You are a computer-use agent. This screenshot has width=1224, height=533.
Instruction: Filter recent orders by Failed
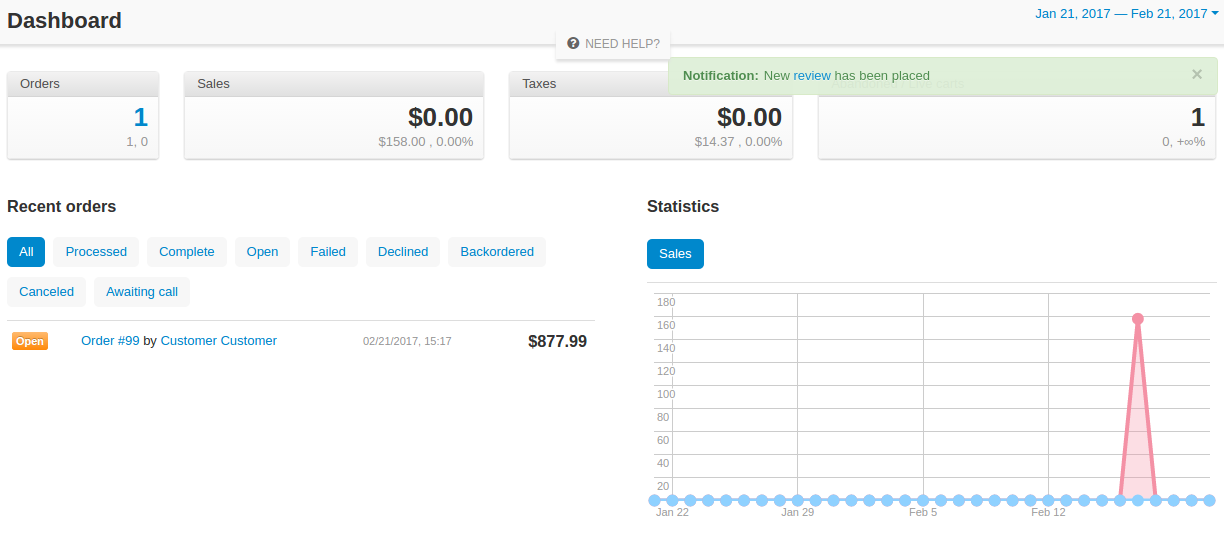tap(328, 252)
